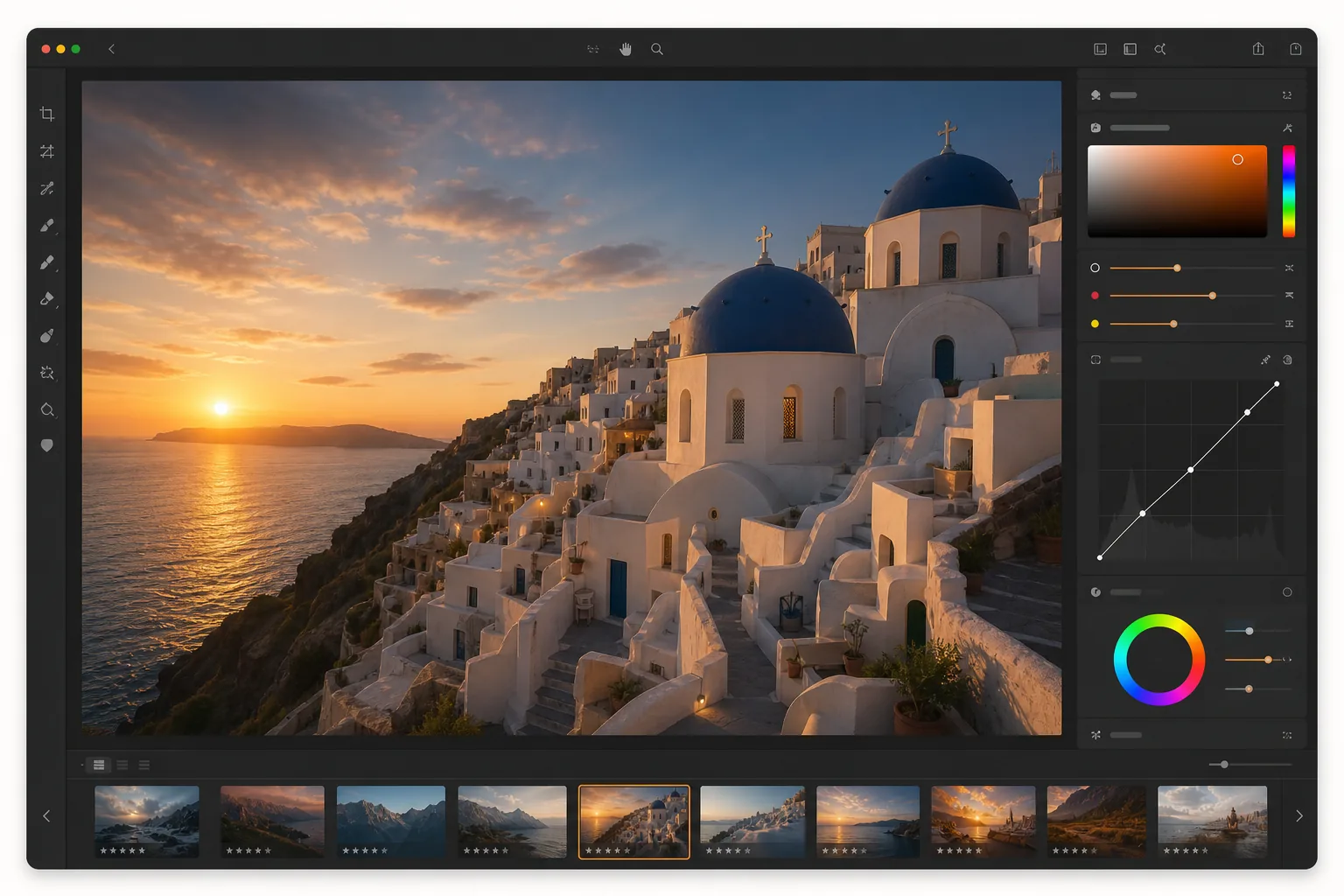
Task: Toggle the middle of three panel icons in title bar
Action: (1130, 49)
